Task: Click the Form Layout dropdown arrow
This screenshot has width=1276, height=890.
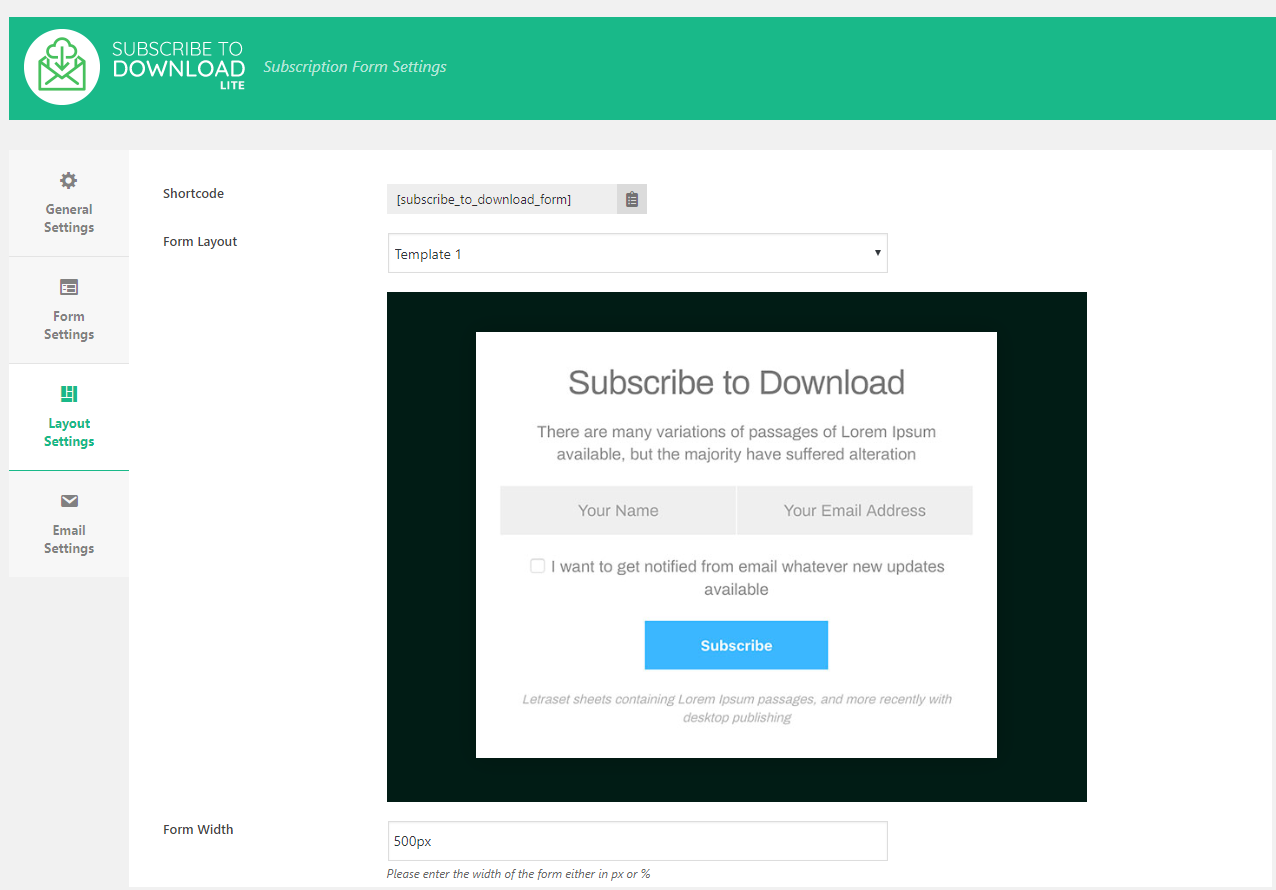Action: tap(877, 253)
